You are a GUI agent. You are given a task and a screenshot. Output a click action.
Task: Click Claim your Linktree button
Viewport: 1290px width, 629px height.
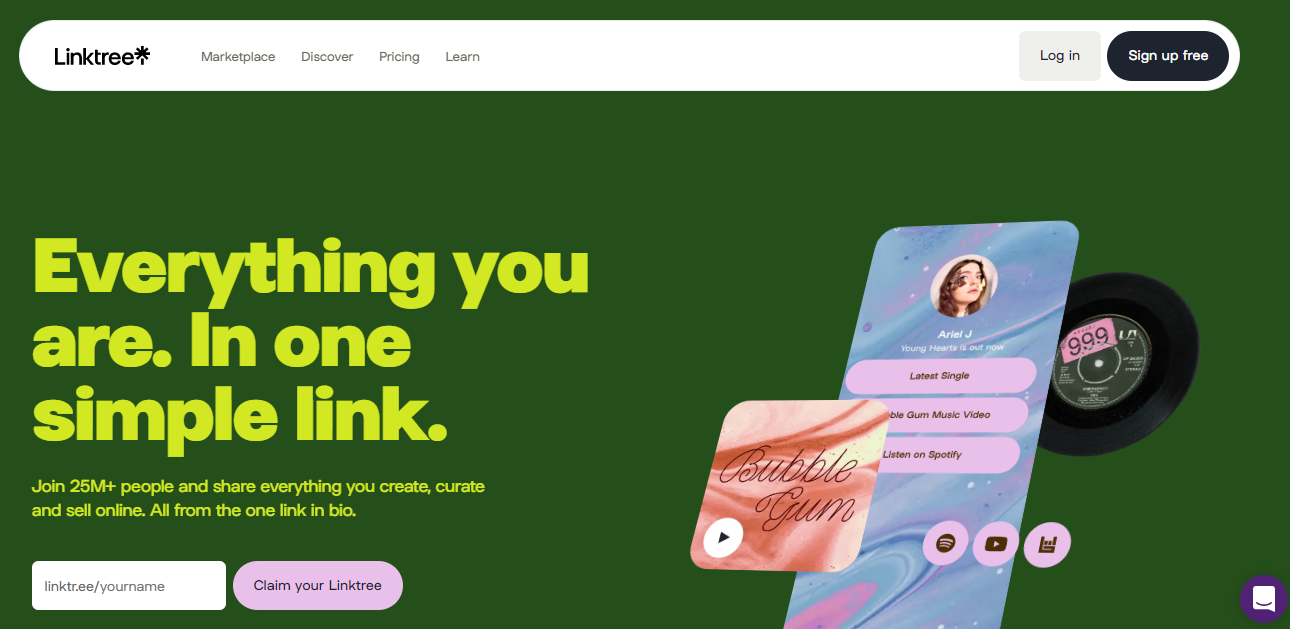click(x=318, y=585)
